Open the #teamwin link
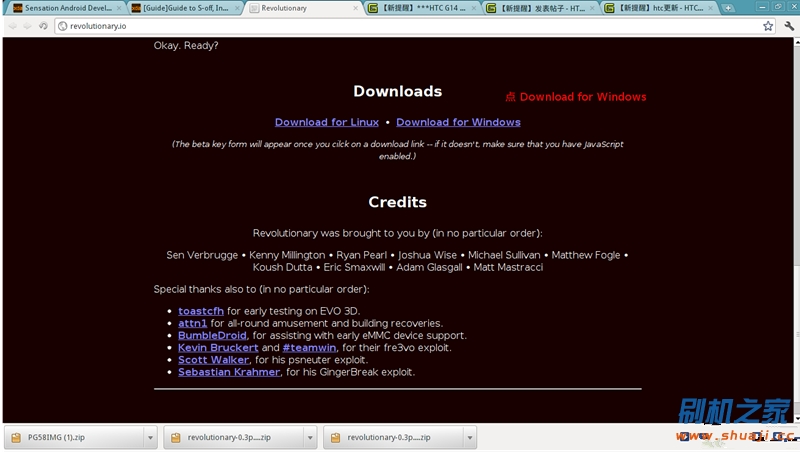Image resolution: width=800 pixels, height=452 pixels. coord(309,348)
